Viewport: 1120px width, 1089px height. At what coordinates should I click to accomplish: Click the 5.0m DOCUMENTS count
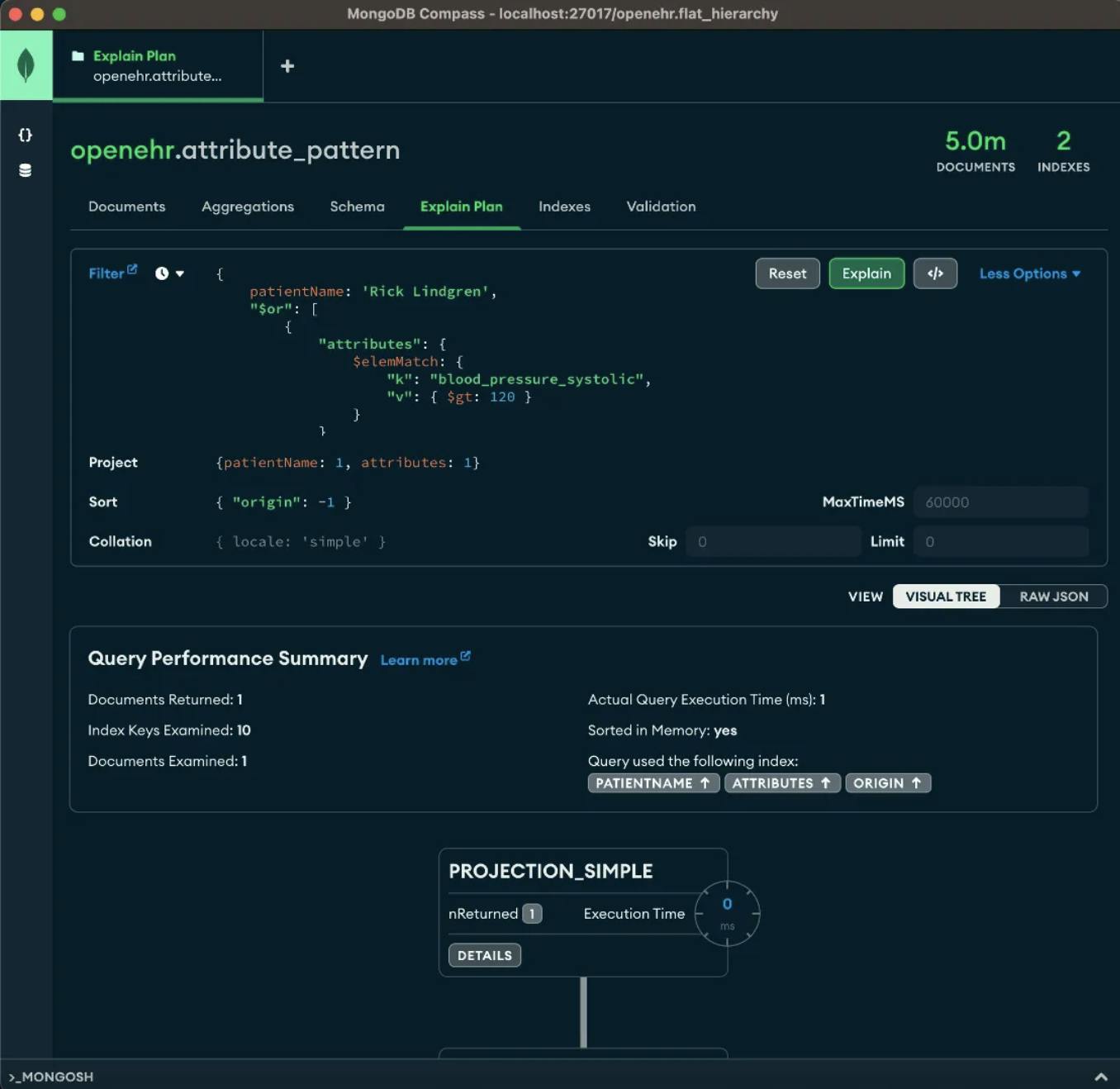[975, 151]
